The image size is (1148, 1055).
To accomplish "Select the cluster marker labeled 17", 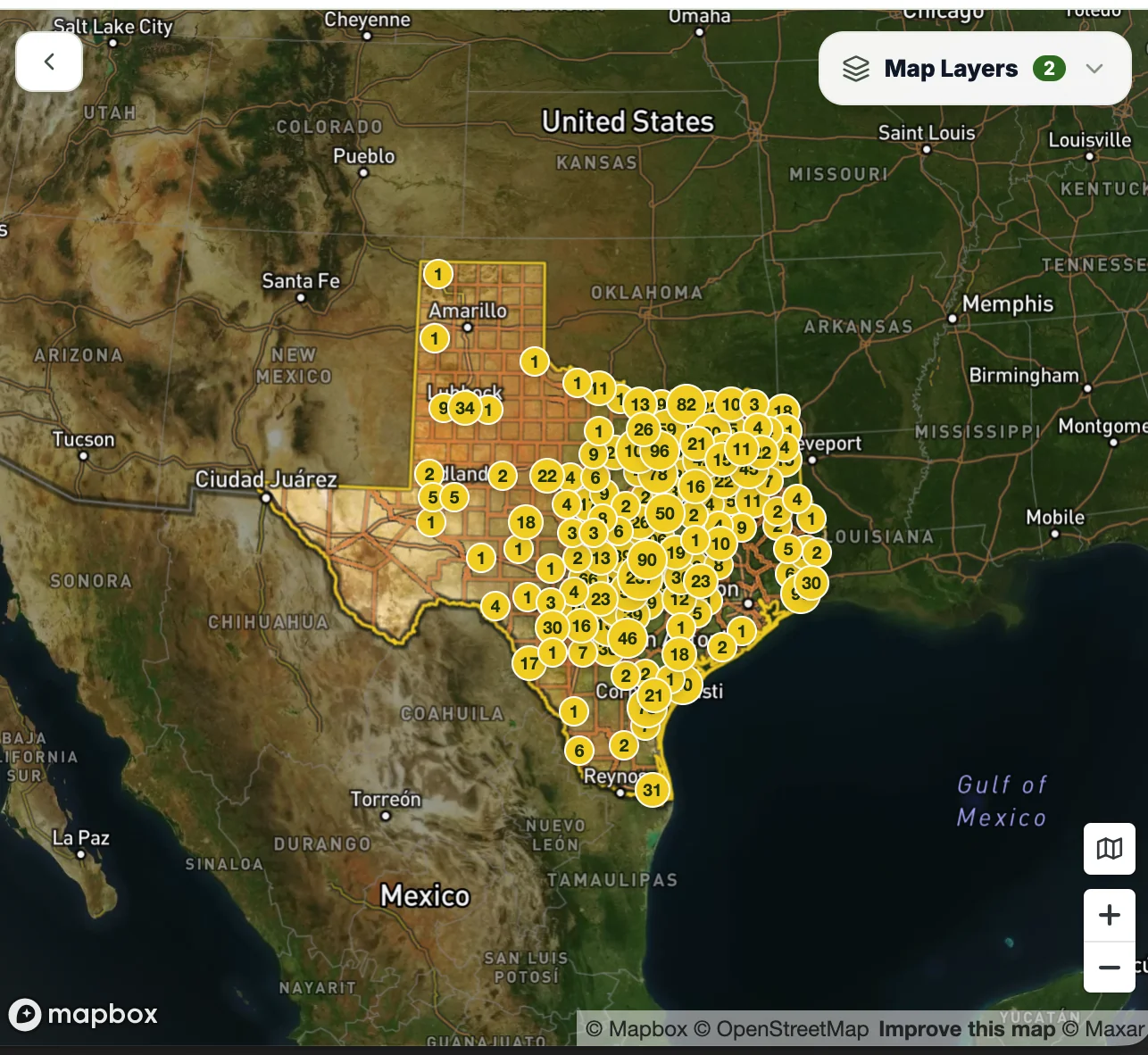I will [529, 663].
